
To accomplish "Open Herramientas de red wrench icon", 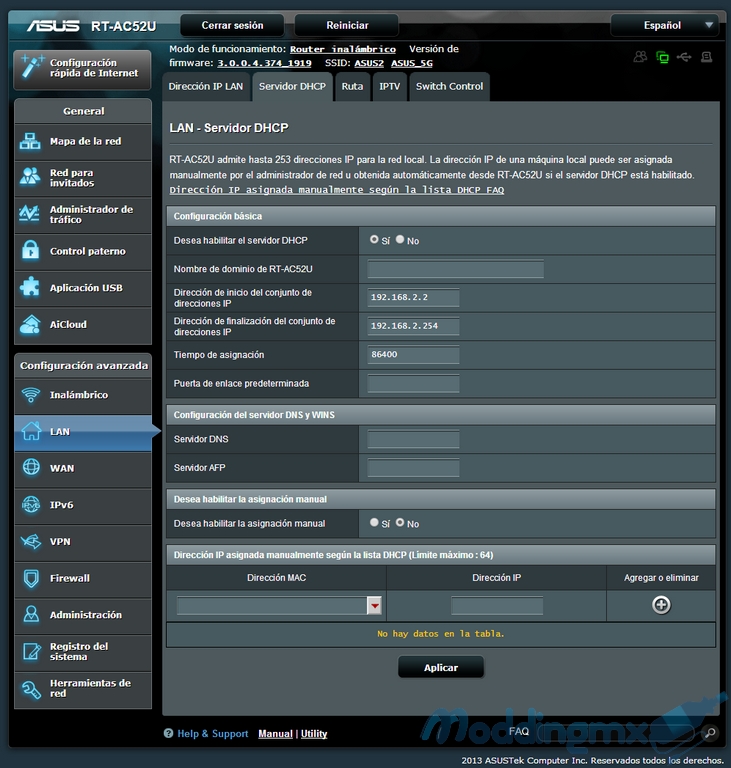I will click(x=31, y=689).
